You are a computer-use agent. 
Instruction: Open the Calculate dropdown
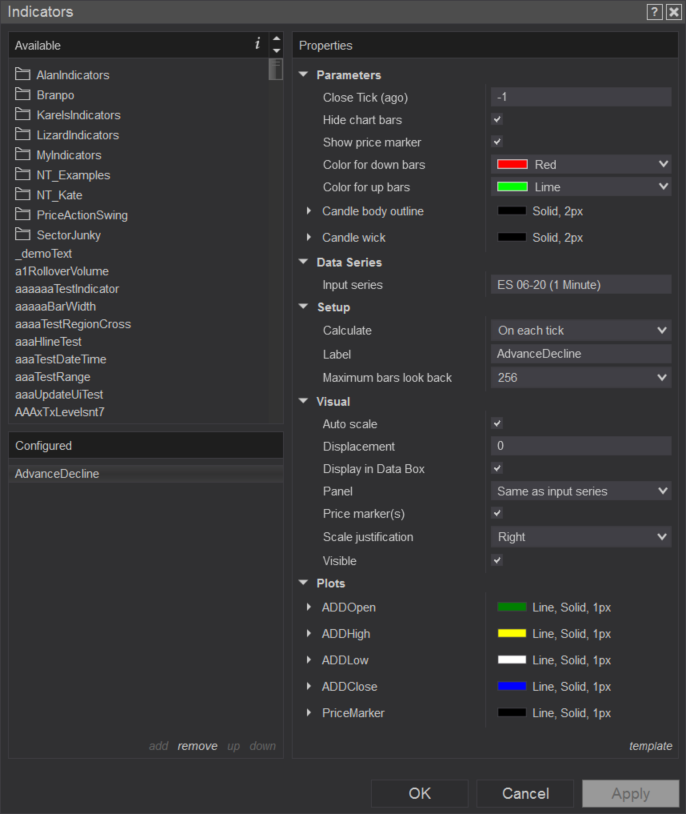pos(581,330)
